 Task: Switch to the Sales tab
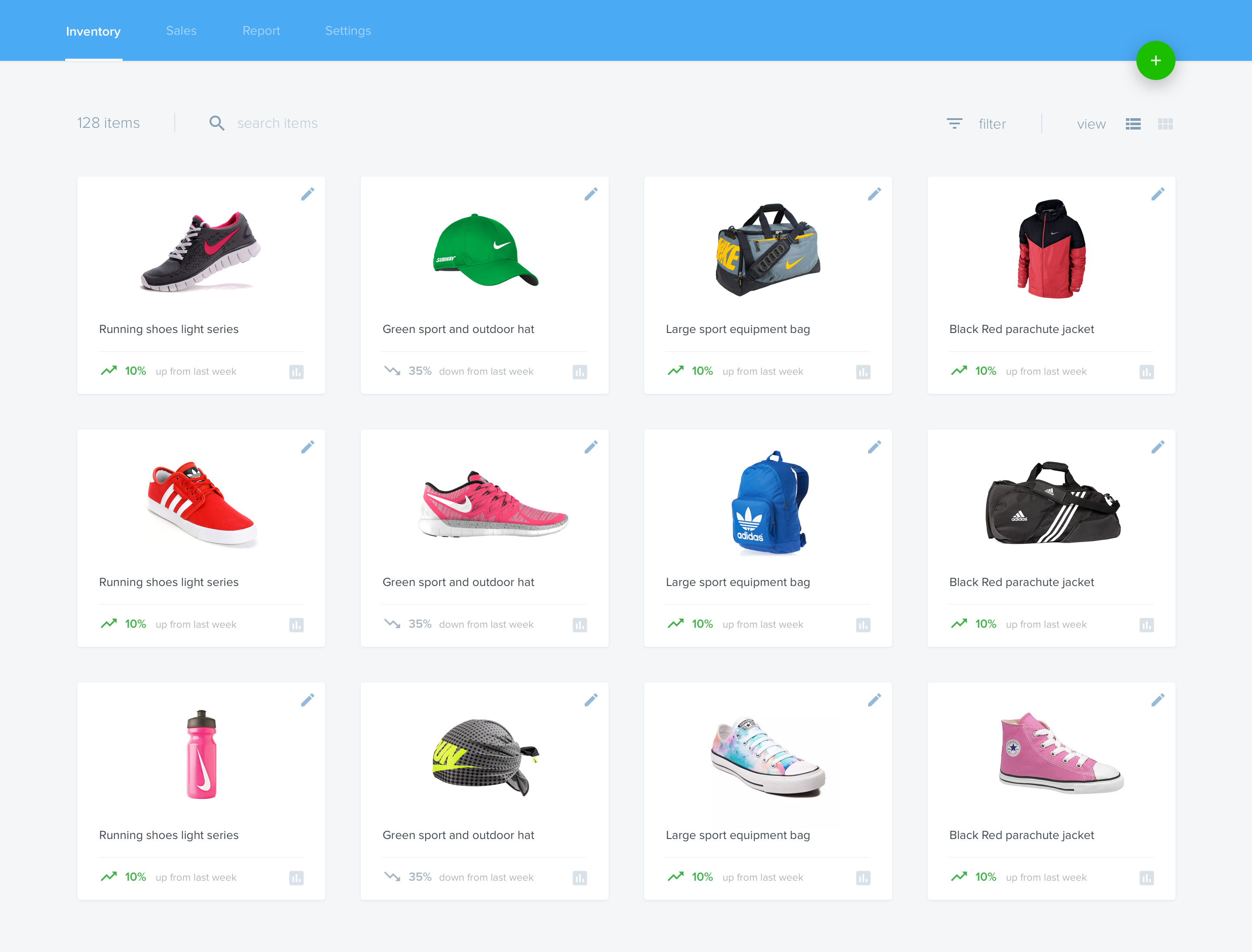tap(181, 30)
